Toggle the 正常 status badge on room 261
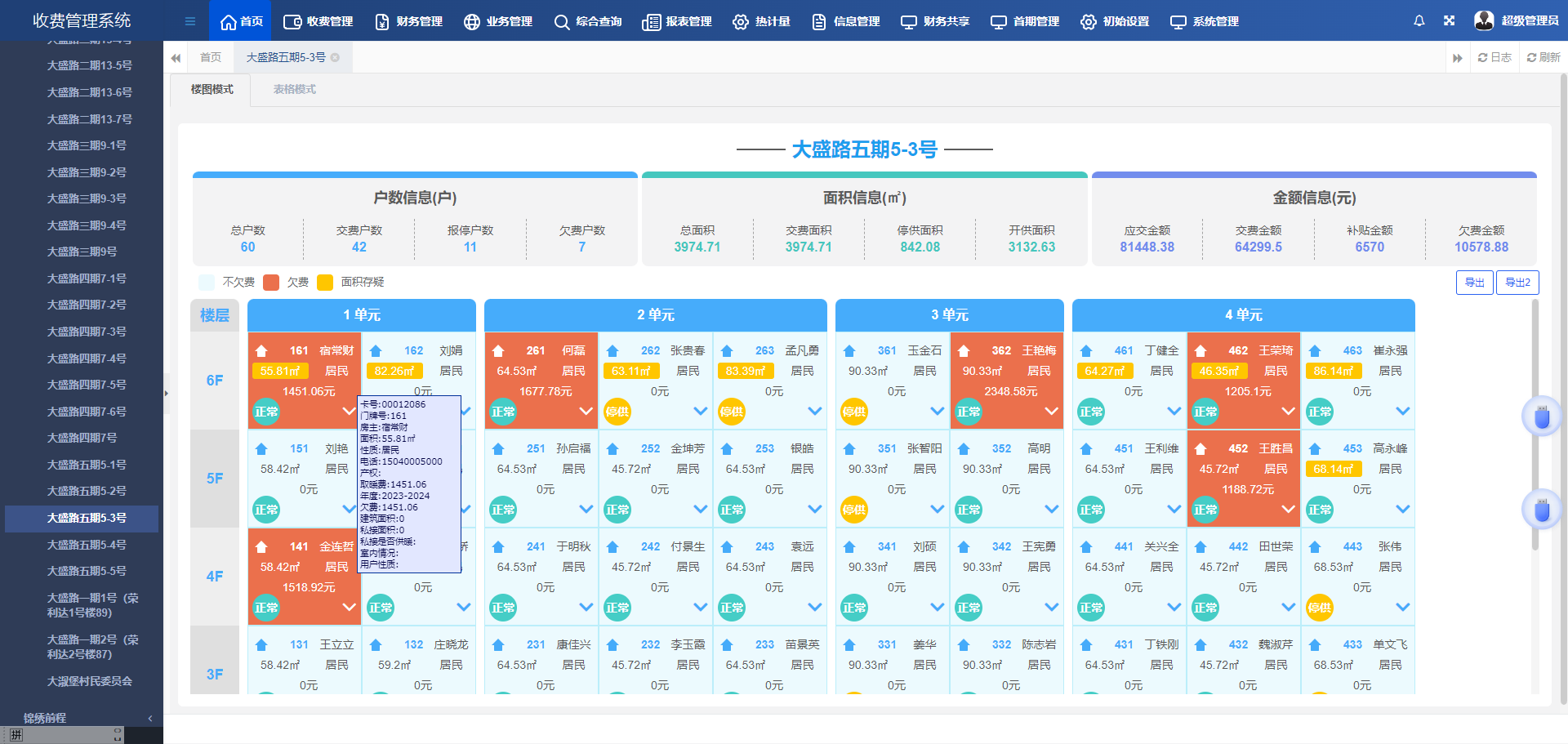The height and width of the screenshot is (744, 1568). click(x=502, y=412)
